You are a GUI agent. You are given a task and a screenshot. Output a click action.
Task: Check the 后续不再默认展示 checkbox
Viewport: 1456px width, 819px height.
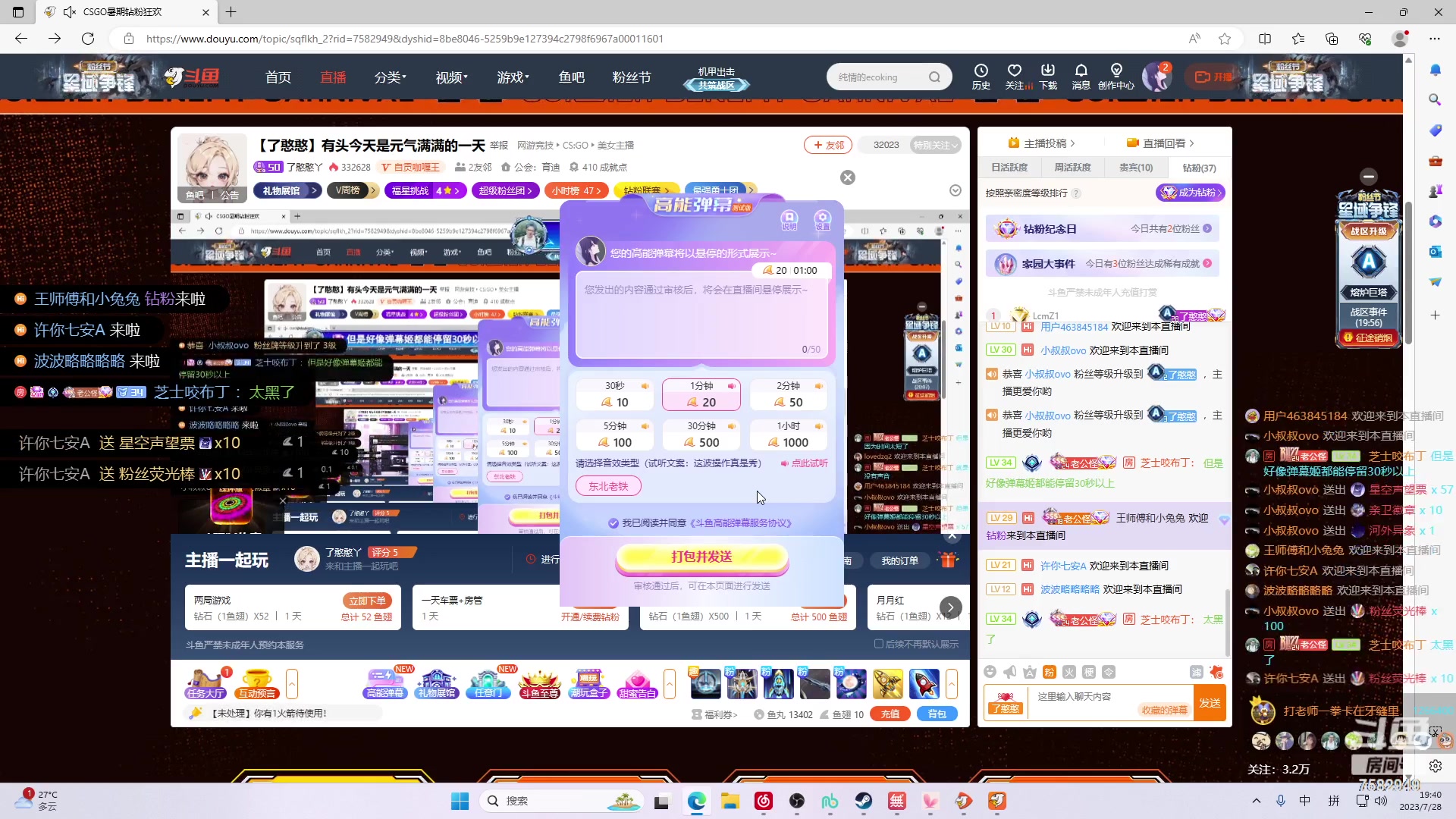(879, 644)
